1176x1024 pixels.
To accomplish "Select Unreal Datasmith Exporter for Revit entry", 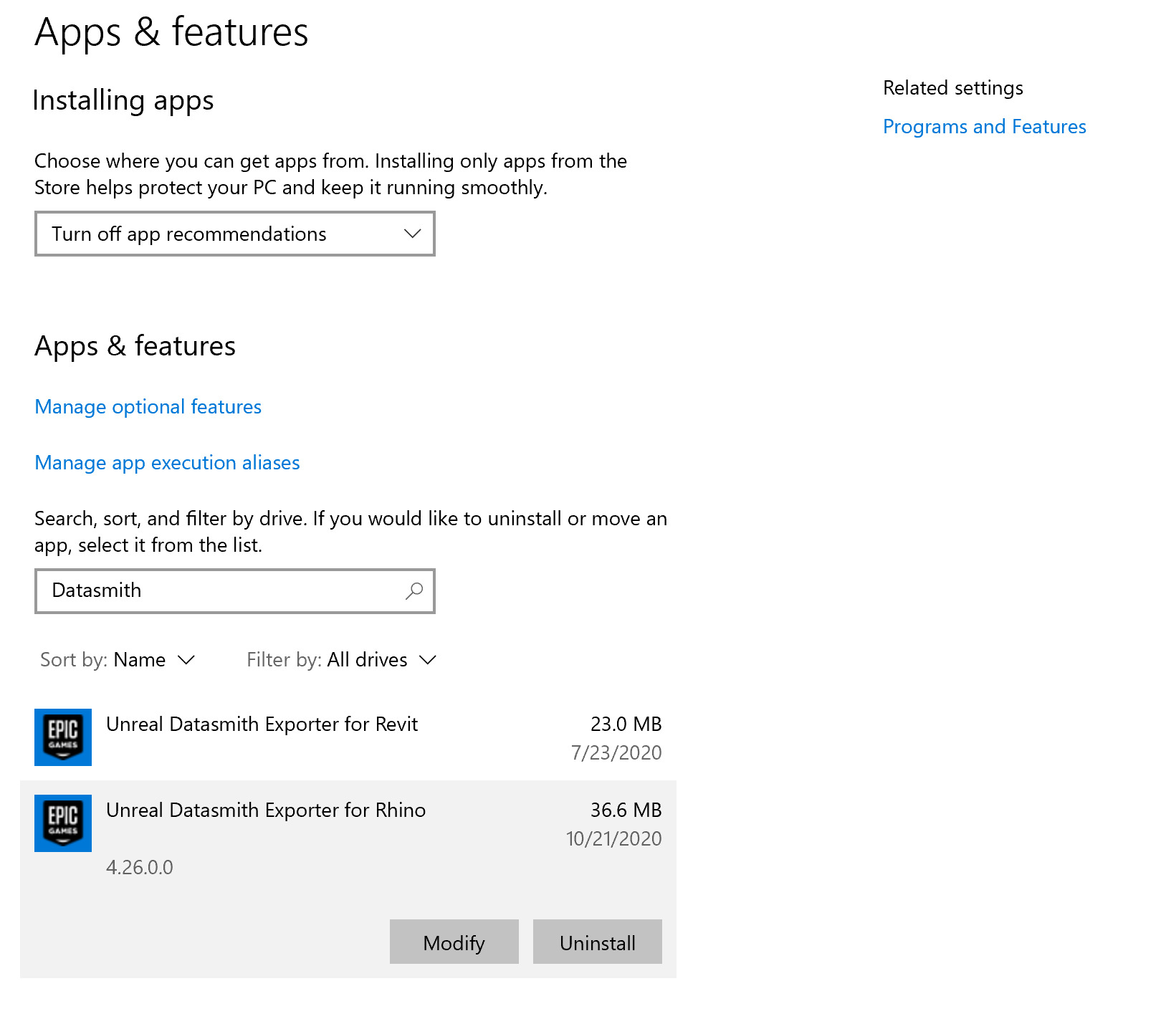I will [262, 724].
